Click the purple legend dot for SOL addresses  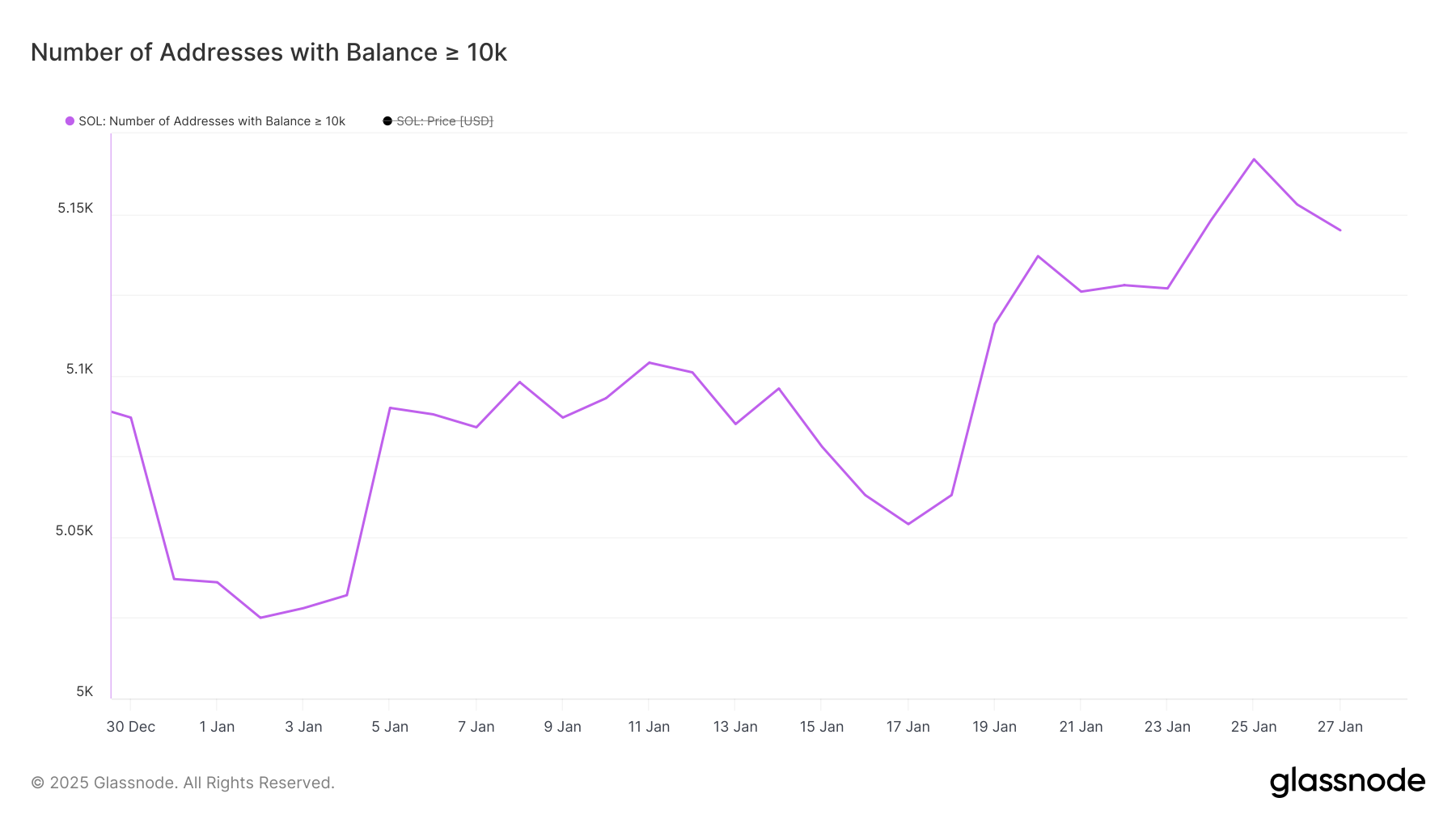[70, 121]
